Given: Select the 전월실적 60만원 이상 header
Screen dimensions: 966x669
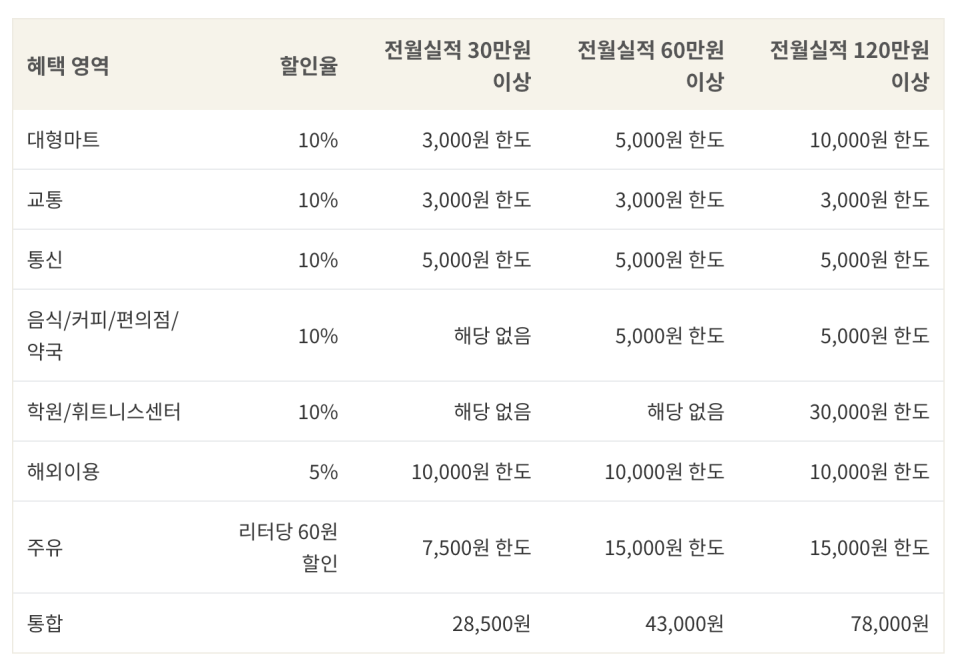Looking at the screenshot, I should tap(650, 66).
